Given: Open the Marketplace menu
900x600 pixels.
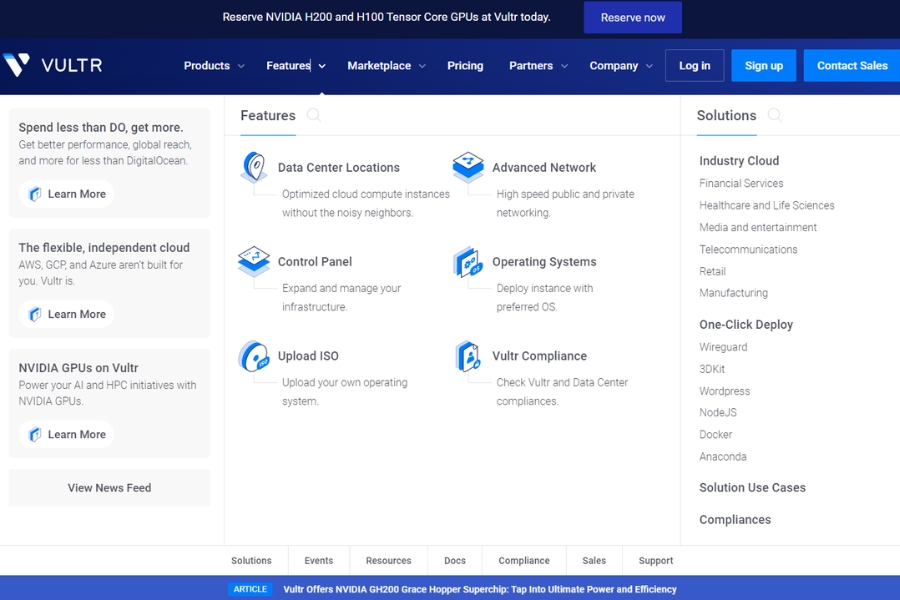Looking at the screenshot, I should click(x=379, y=65).
